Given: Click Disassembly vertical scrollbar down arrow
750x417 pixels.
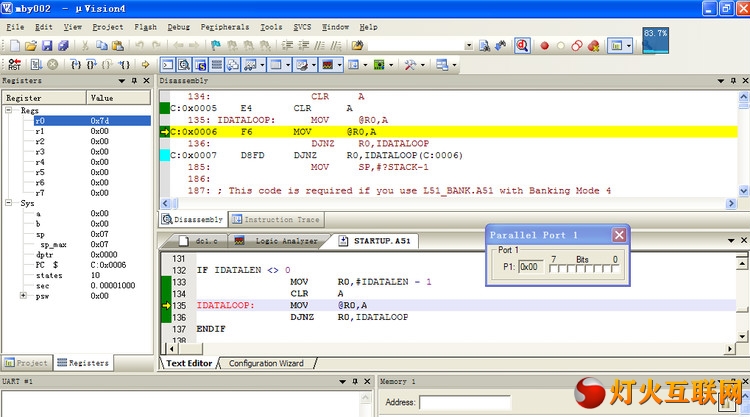Looking at the screenshot, I should [743, 190].
